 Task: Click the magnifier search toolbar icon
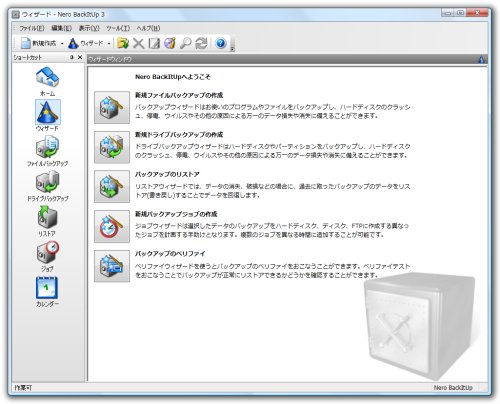point(185,43)
